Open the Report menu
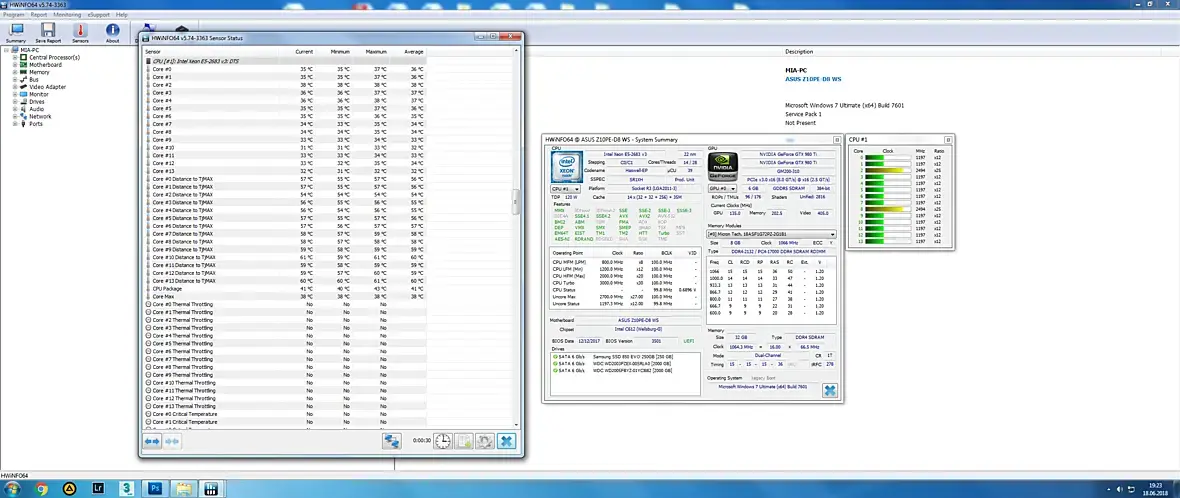 click(x=38, y=14)
